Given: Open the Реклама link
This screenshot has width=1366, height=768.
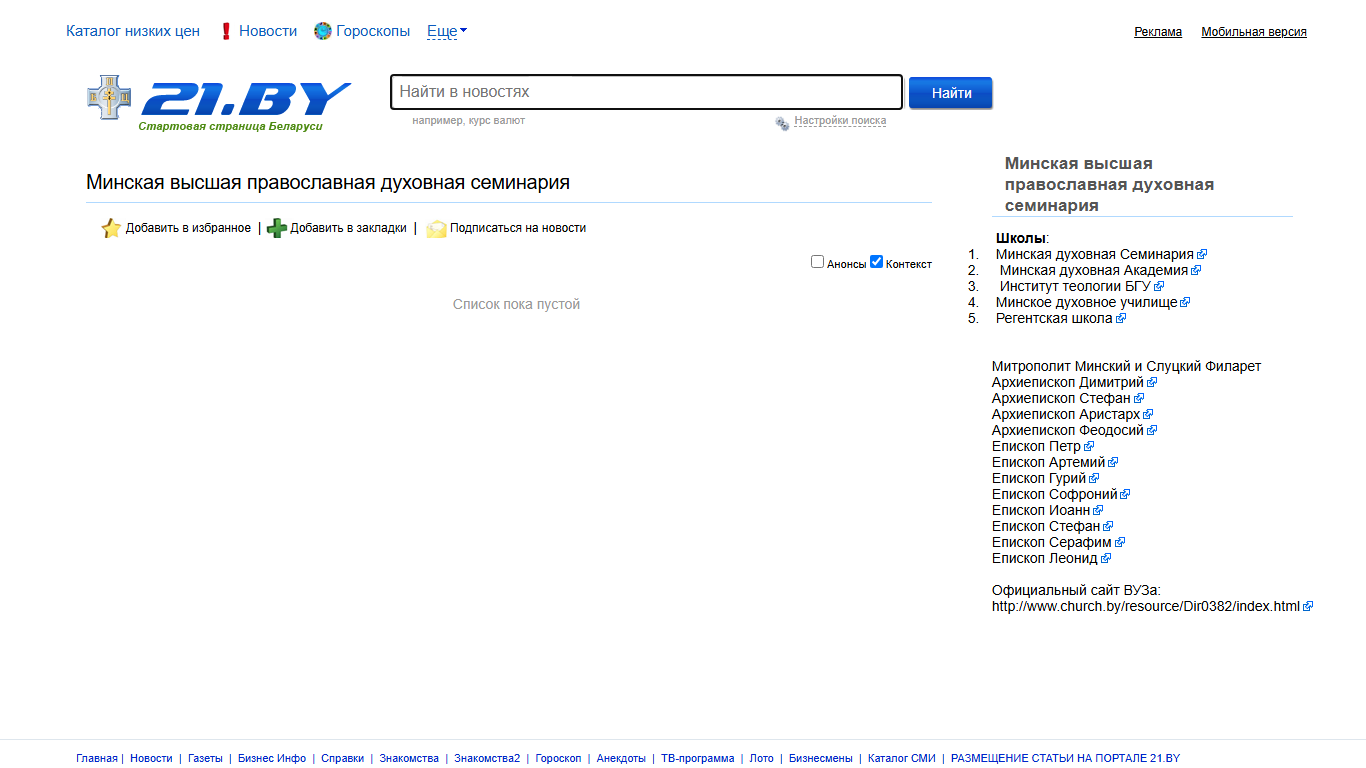Looking at the screenshot, I should coord(1158,32).
